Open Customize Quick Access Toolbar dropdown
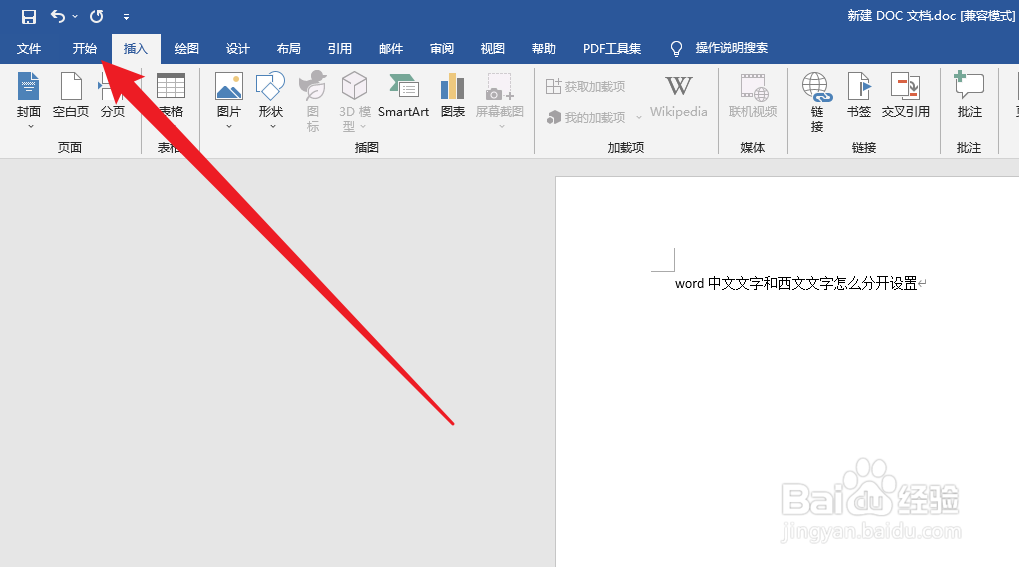The height and width of the screenshot is (567, 1019). click(127, 17)
